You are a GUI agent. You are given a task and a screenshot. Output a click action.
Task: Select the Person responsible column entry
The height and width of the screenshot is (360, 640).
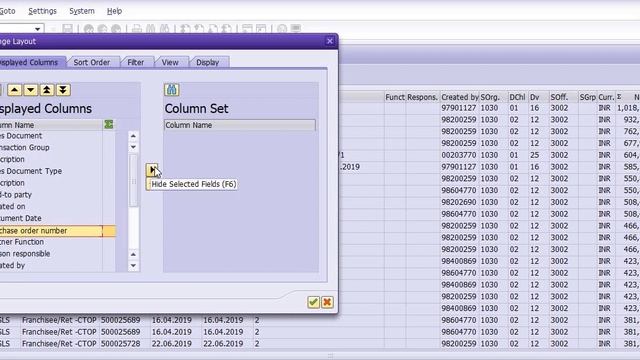pos(51,254)
